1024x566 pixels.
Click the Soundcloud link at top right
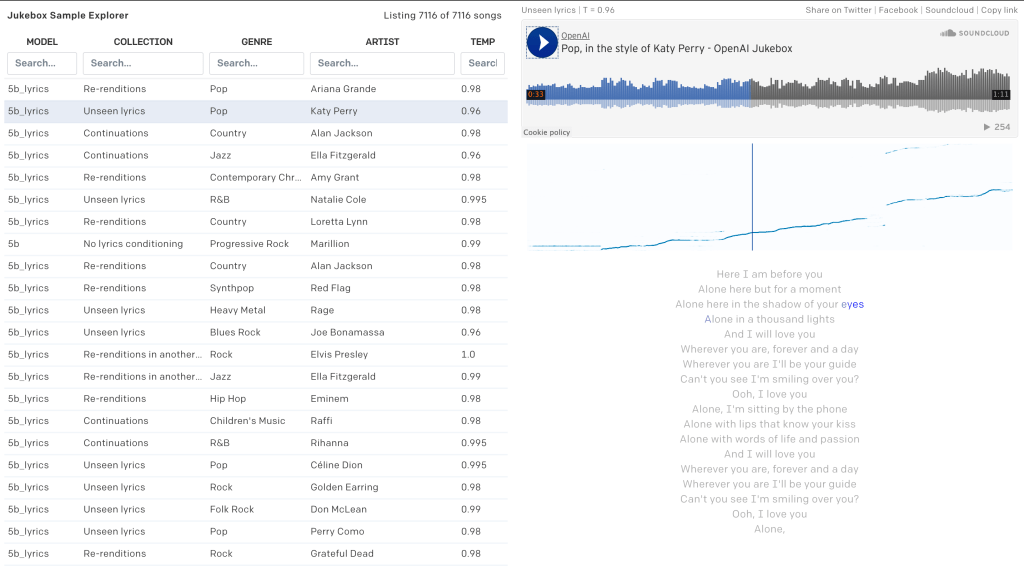(949, 10)
